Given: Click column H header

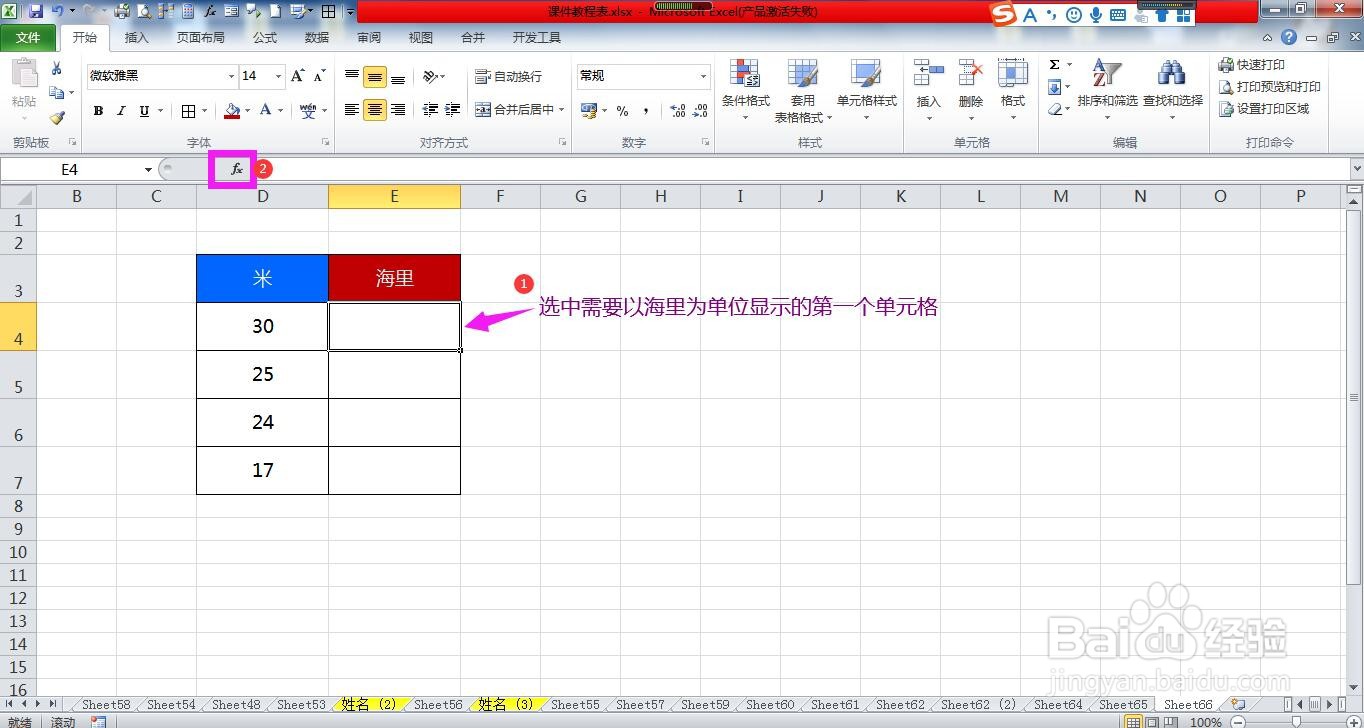Looking at the screenshot, I should [x=661, y=196].
